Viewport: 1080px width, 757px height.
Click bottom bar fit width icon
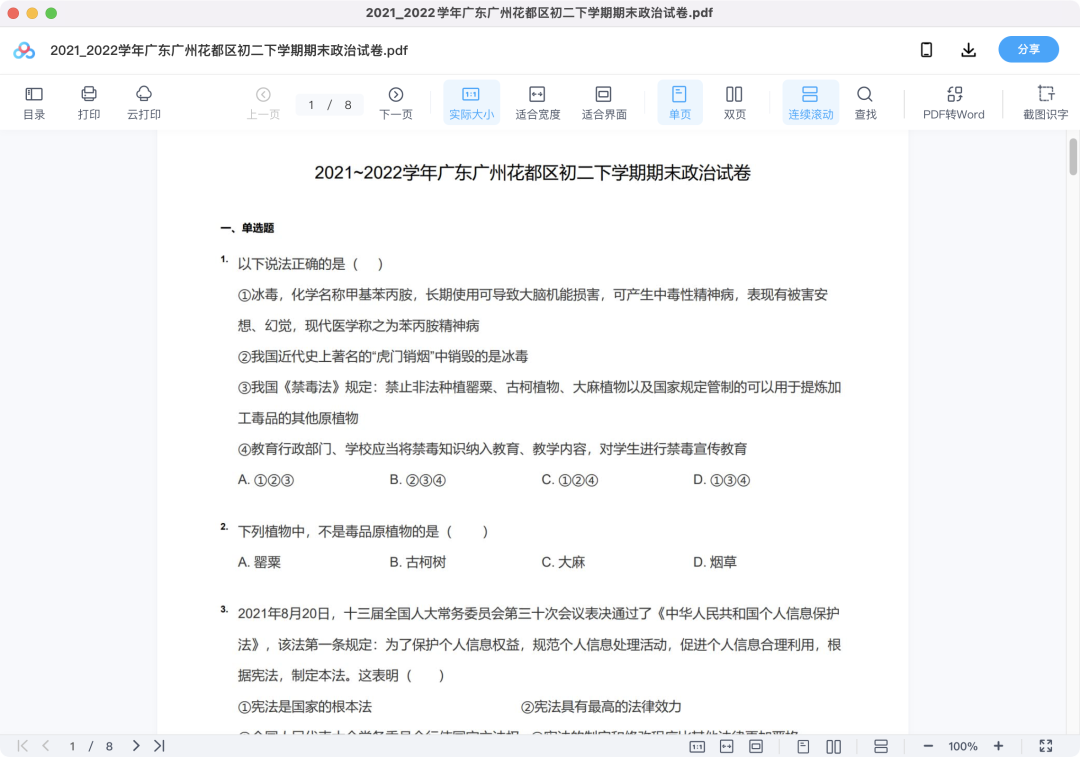click(727, 746)
